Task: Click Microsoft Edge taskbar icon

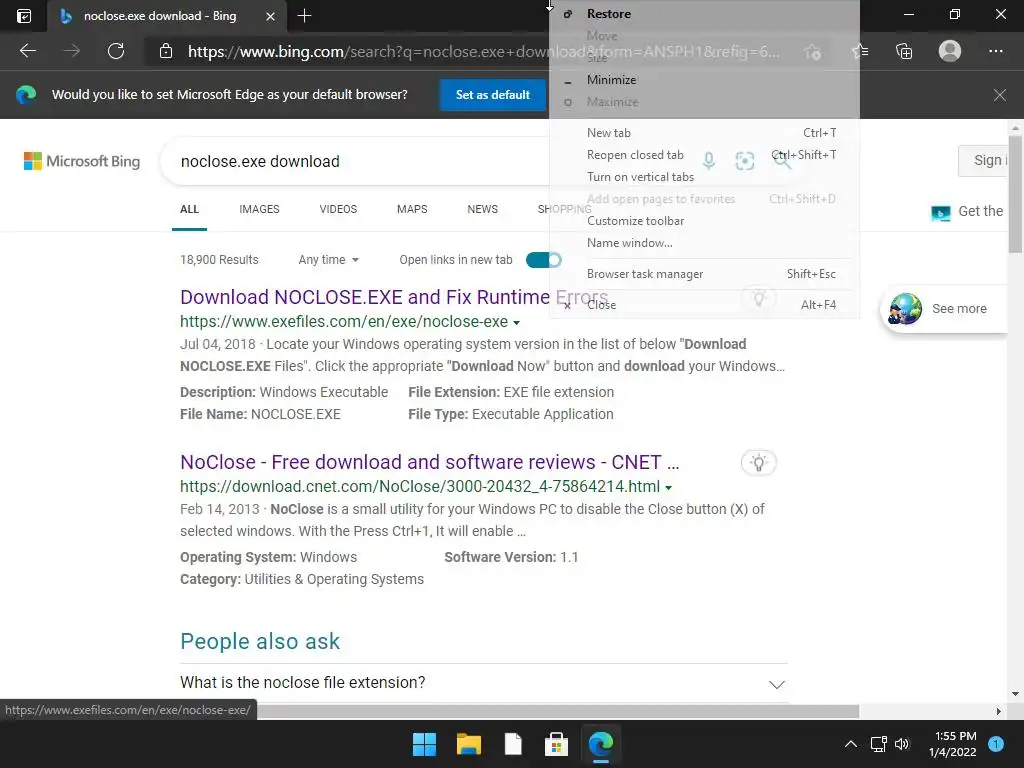Action: pyautogui.click(x=600, y=744)
